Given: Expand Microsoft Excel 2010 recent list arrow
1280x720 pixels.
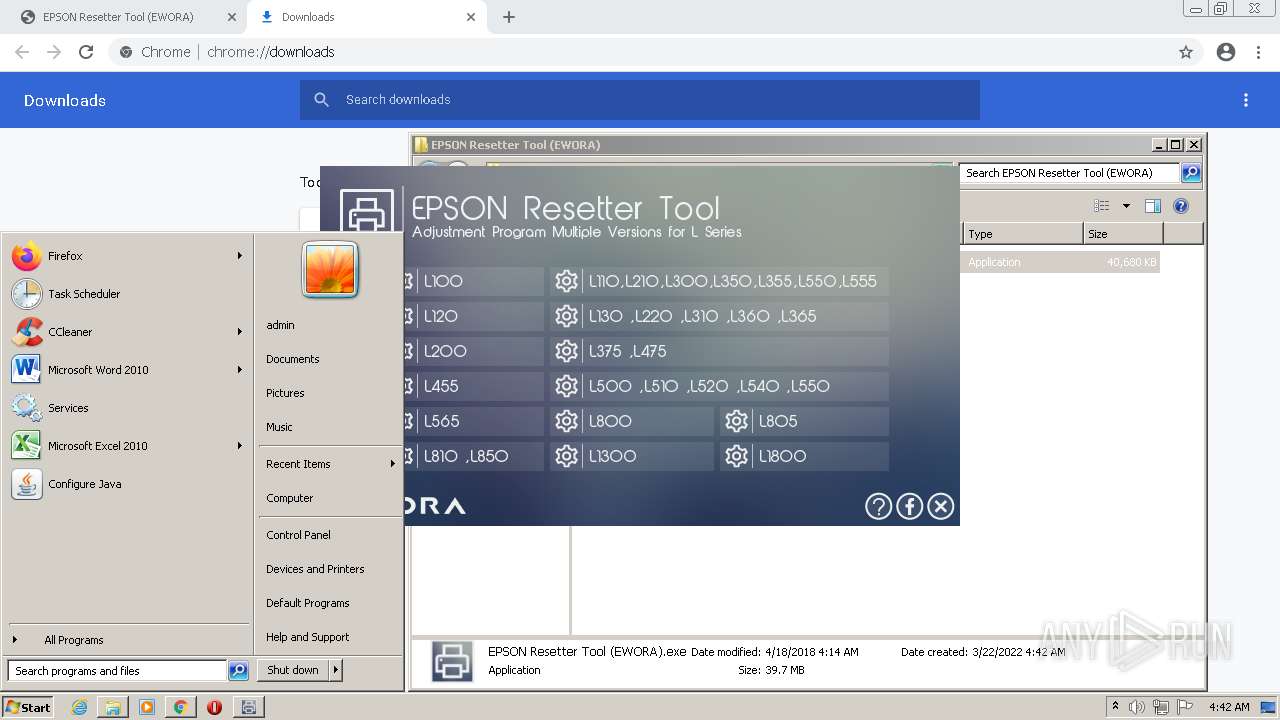Looking at the screenshot, I should click(x=239, y=446).
